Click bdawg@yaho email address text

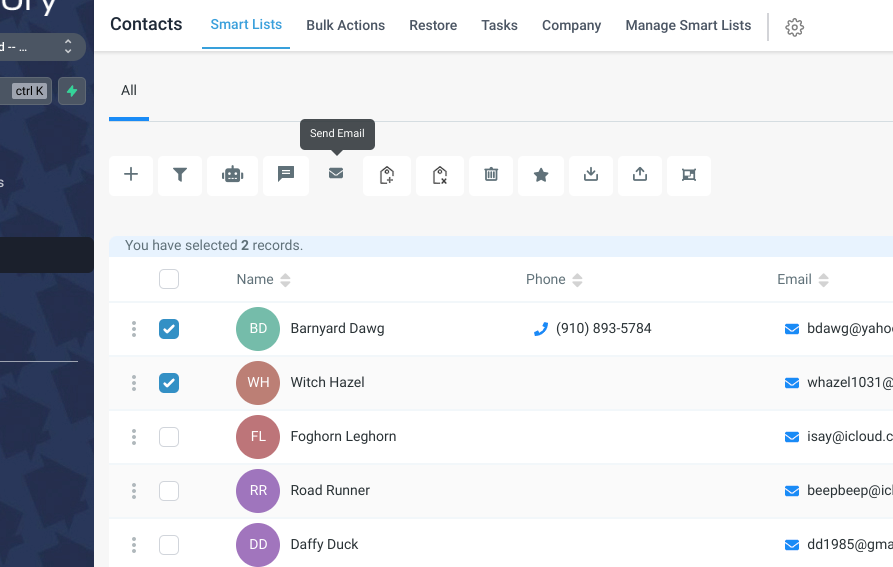click(850, 328)
